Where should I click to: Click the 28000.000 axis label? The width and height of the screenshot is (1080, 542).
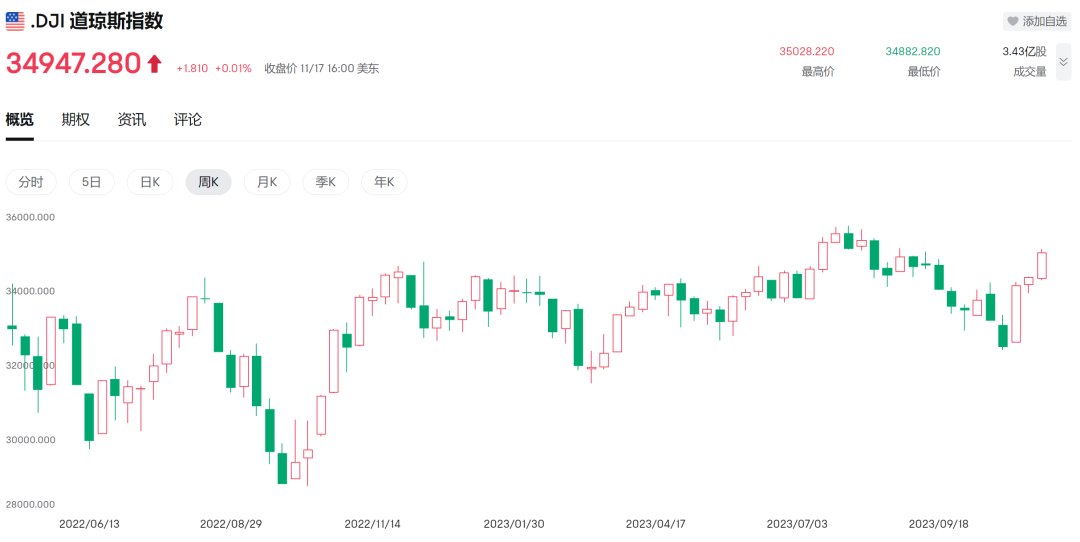coord(30,504)
